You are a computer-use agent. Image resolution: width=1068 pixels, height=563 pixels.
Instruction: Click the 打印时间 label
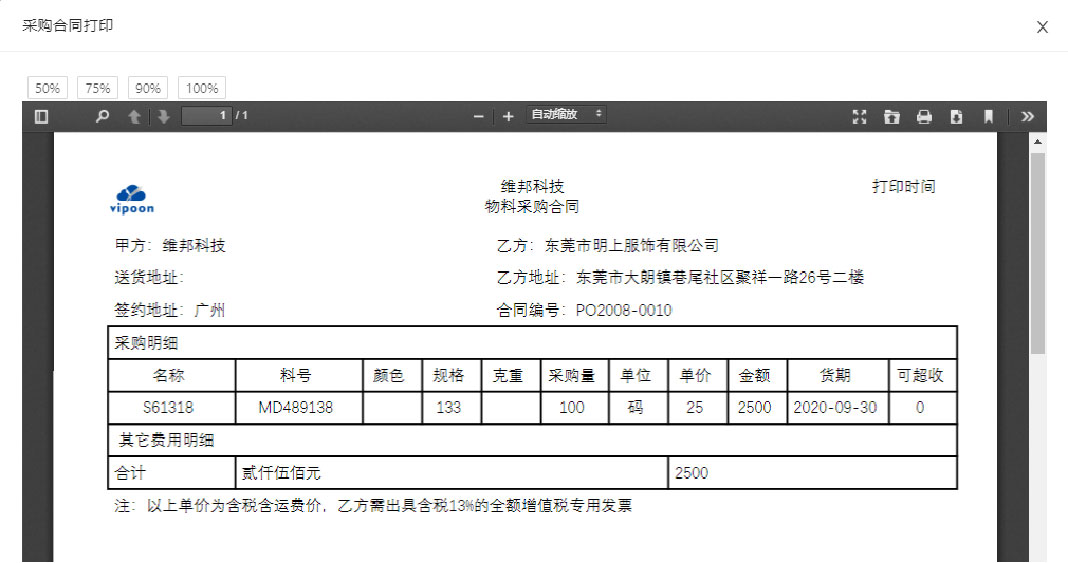[903, 187]
